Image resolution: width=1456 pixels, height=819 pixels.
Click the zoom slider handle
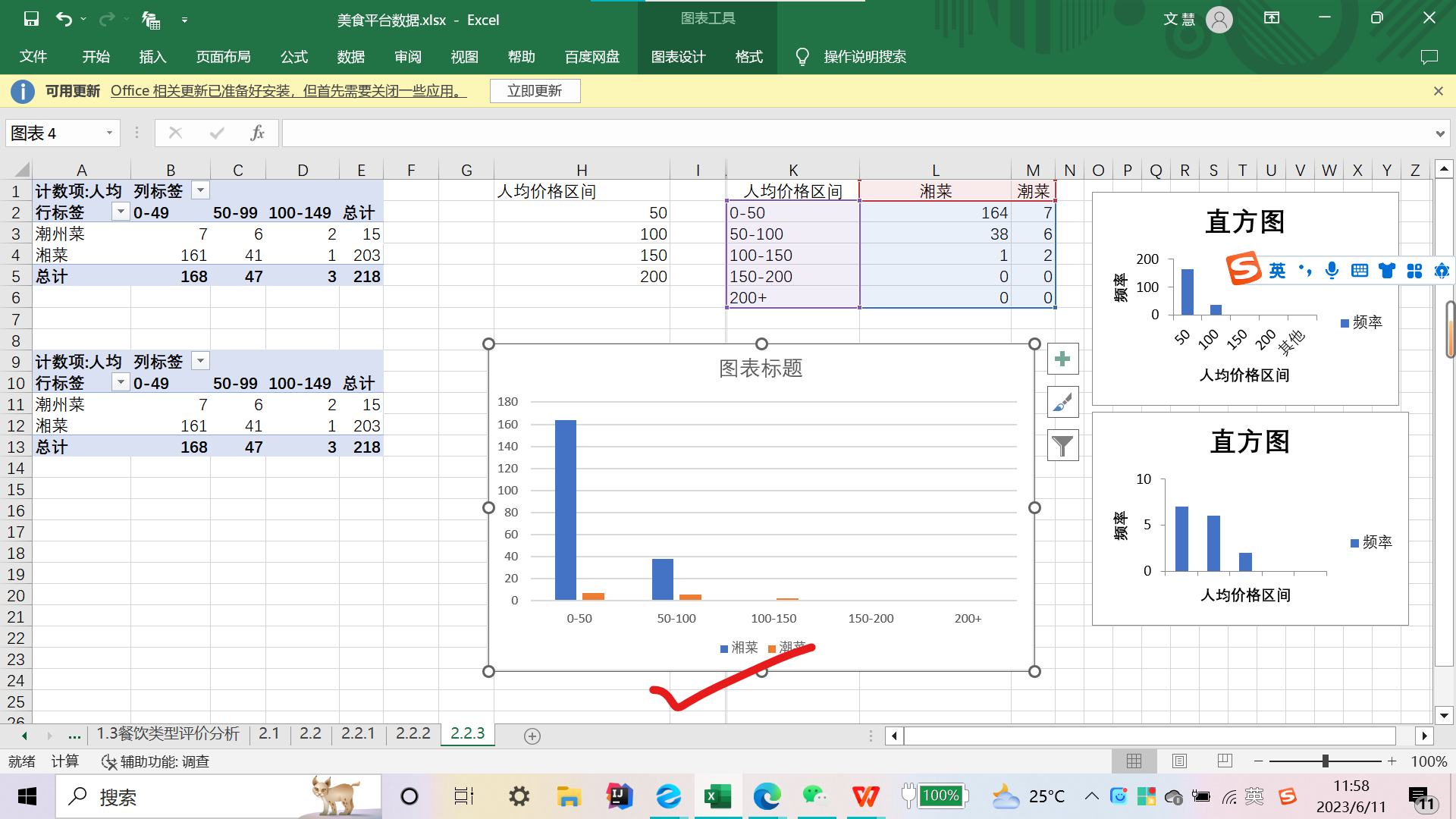[x=1325, y=761]
